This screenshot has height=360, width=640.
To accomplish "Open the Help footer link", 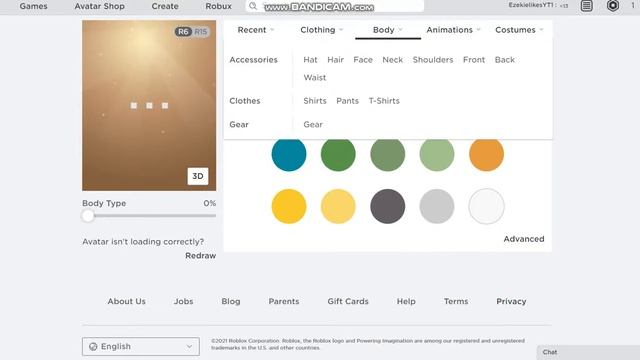I will click(x=406, y=301).
